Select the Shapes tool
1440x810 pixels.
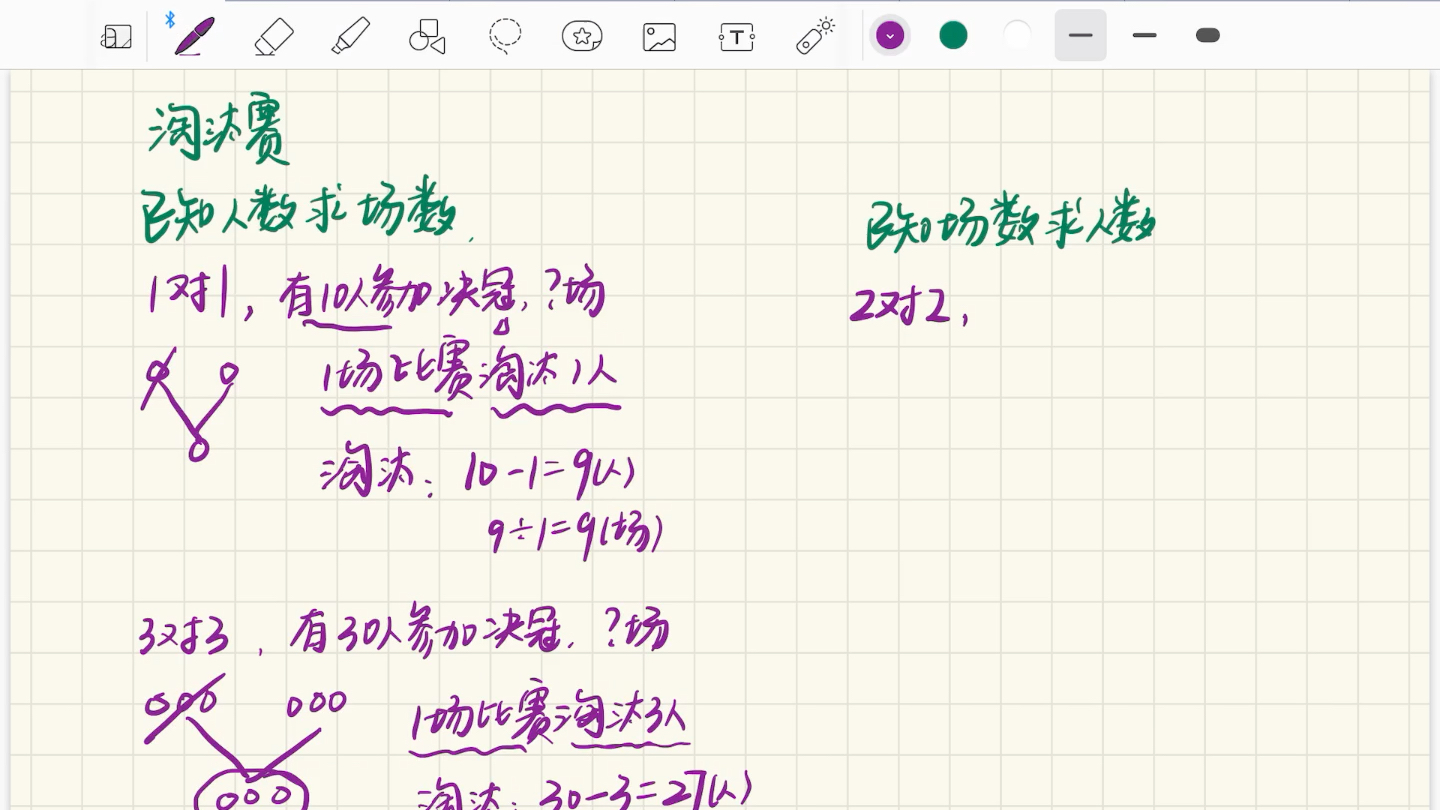pos(427,37)
